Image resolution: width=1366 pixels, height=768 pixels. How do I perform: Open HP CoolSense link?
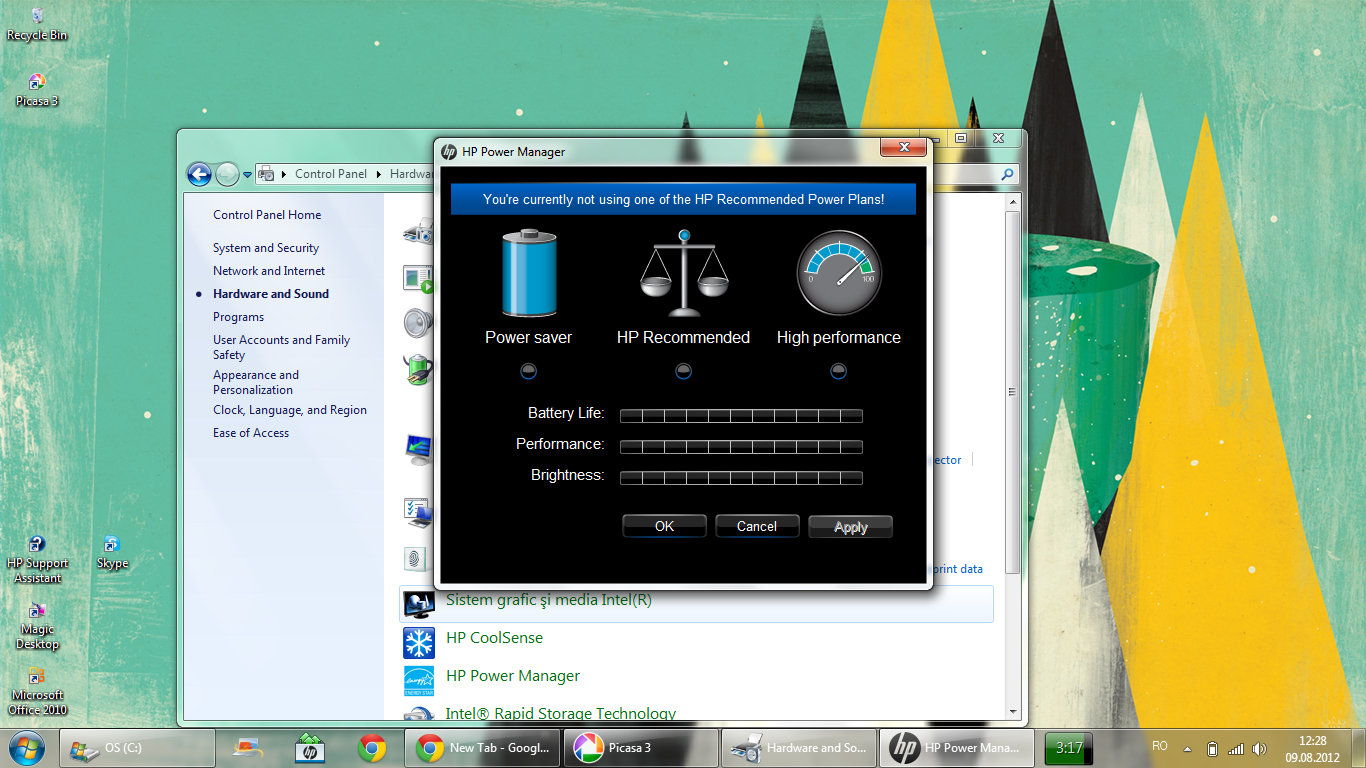[495, 638]
